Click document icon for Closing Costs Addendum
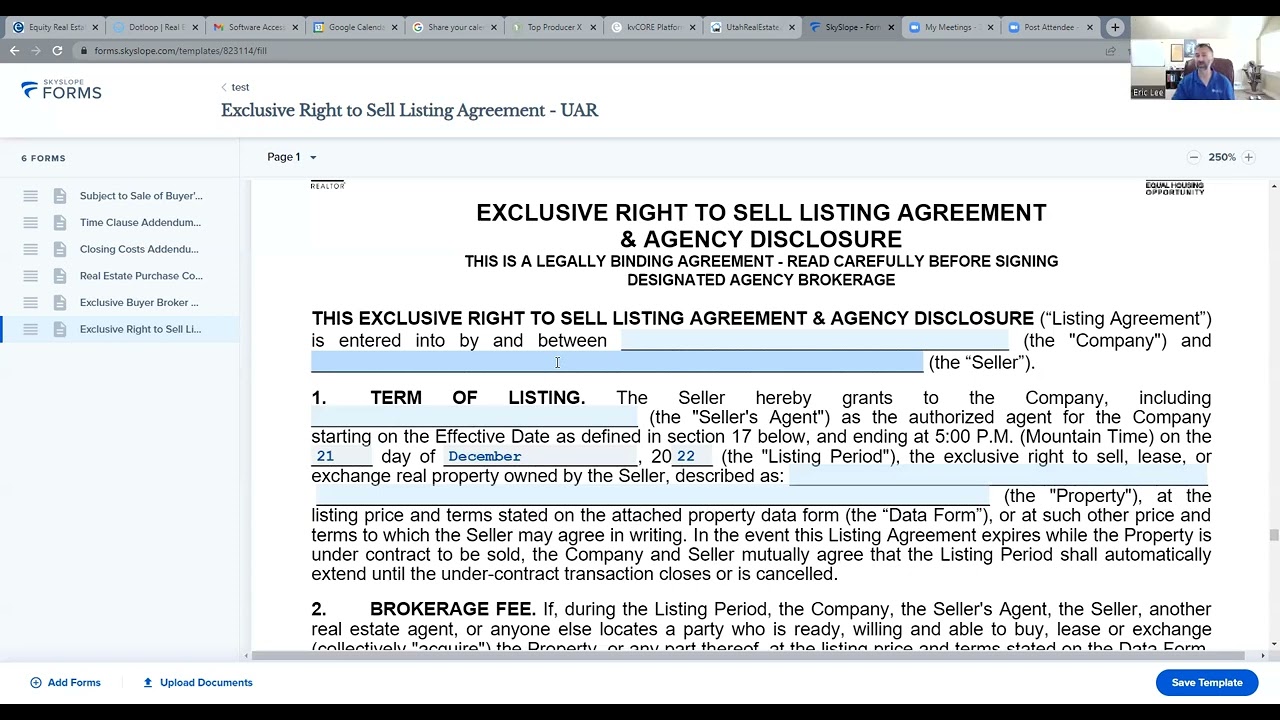Viewport: 1280px width, 720px height. (x=60, y=249)
